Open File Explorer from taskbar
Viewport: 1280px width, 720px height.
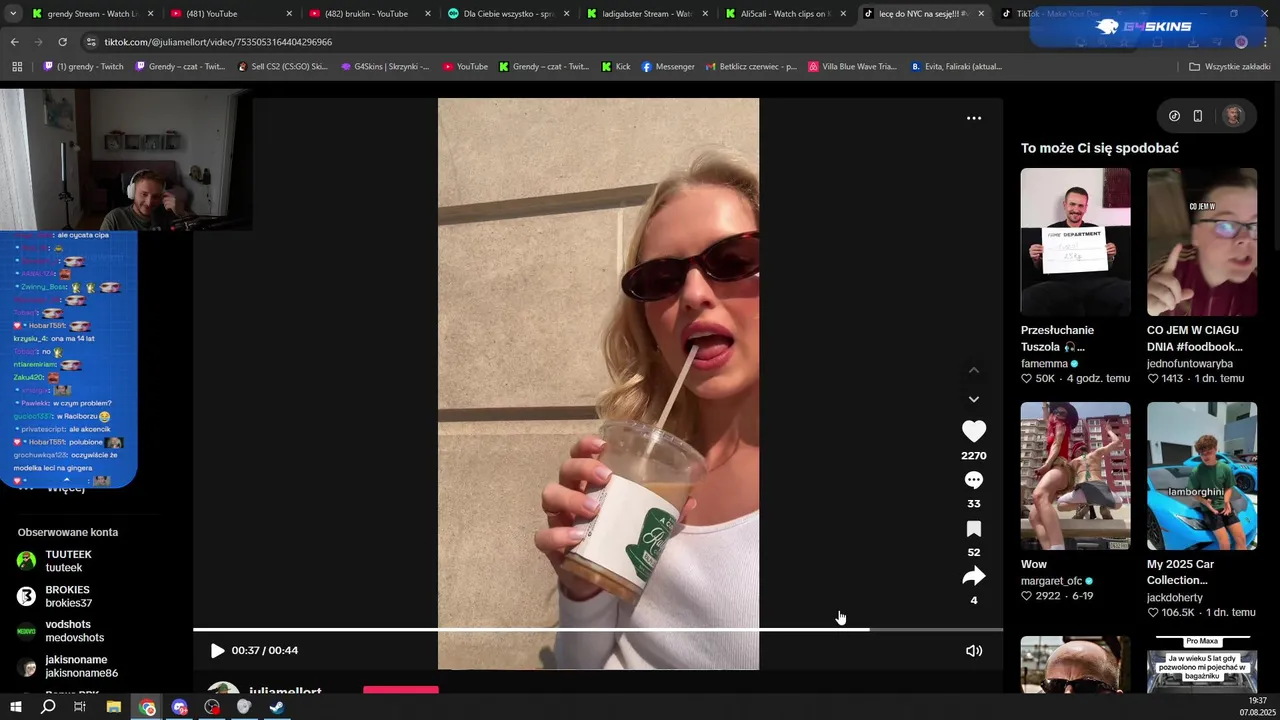tap(114, 707)
